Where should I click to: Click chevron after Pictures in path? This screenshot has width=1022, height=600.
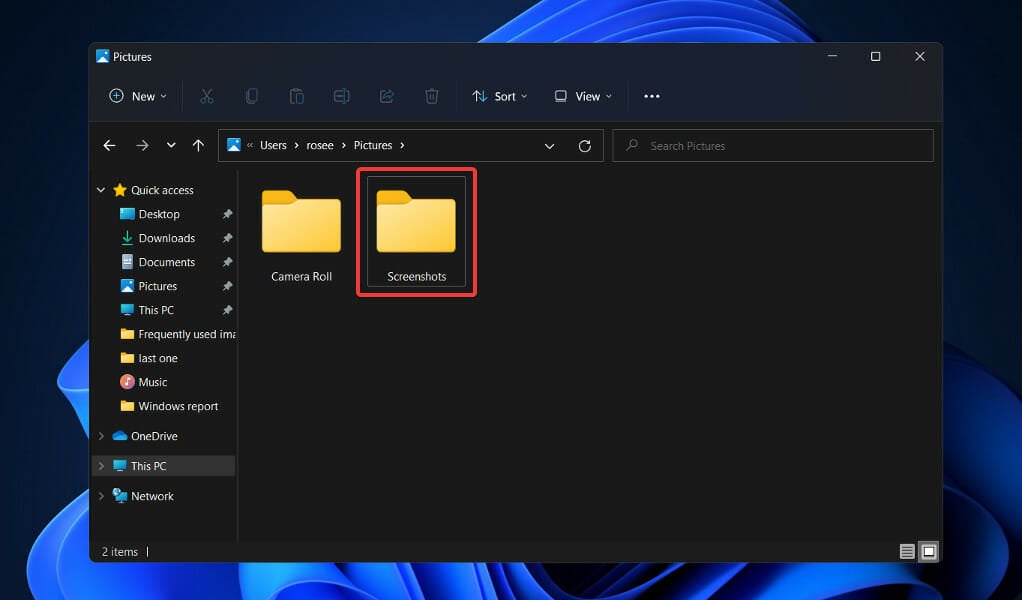402,145
